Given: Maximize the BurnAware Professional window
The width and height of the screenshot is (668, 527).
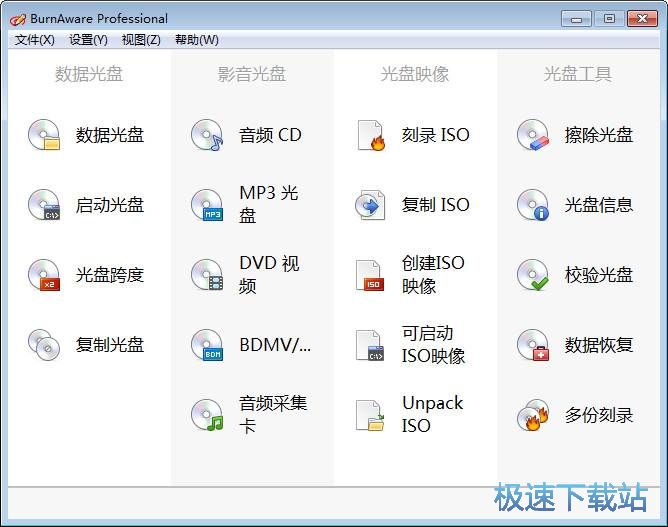Looking at the screenshot, I should (609, 19).
